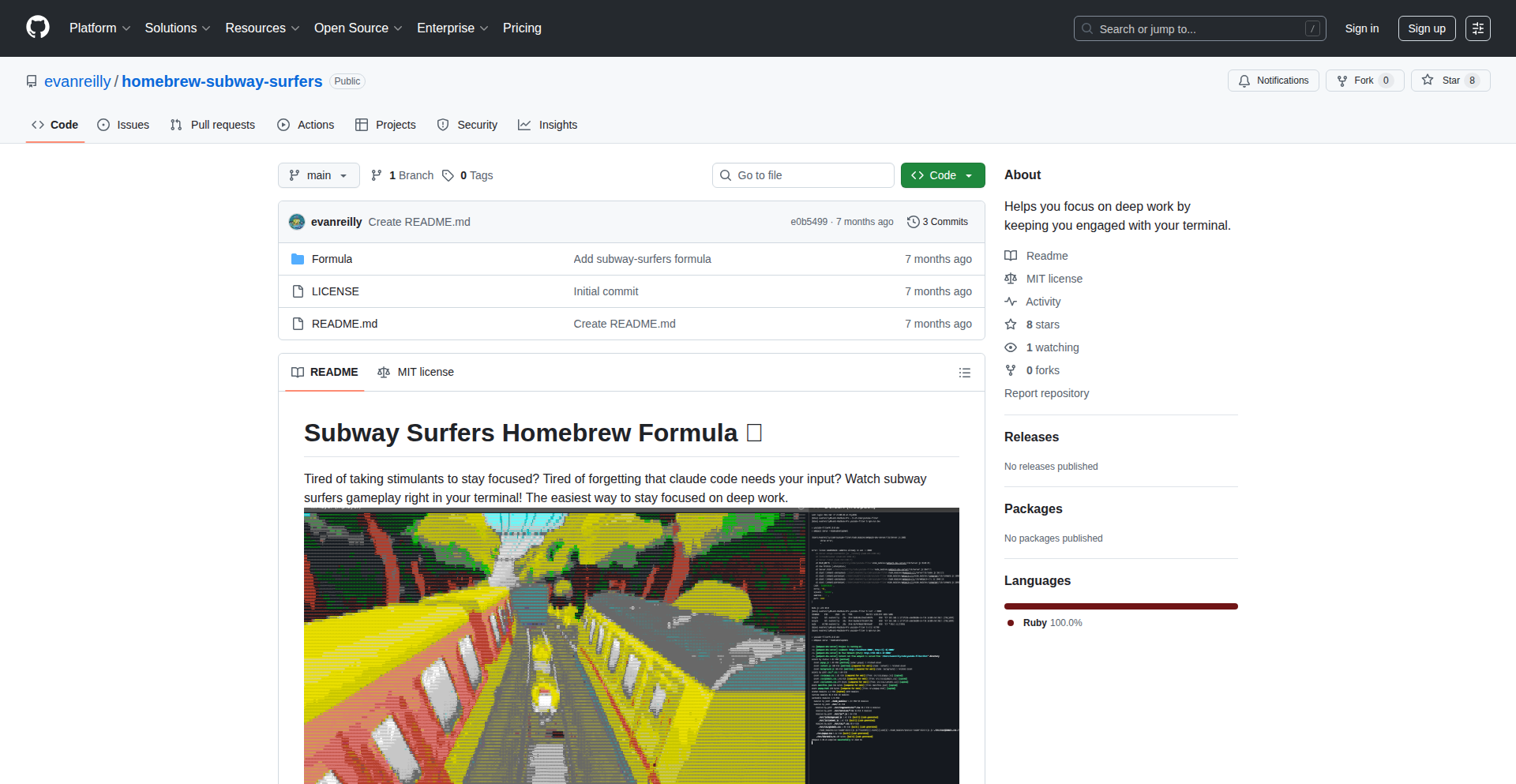Click the Report repository link
The height and width of the screenshot is (784, 1516).
point(1046,393)
